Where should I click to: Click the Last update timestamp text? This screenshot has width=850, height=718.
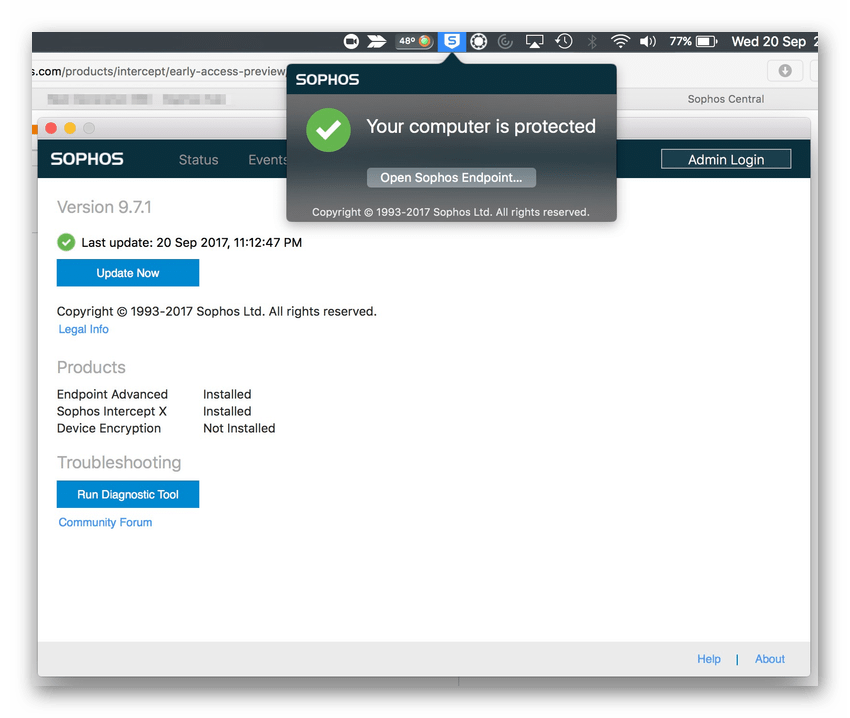point(191,242)
